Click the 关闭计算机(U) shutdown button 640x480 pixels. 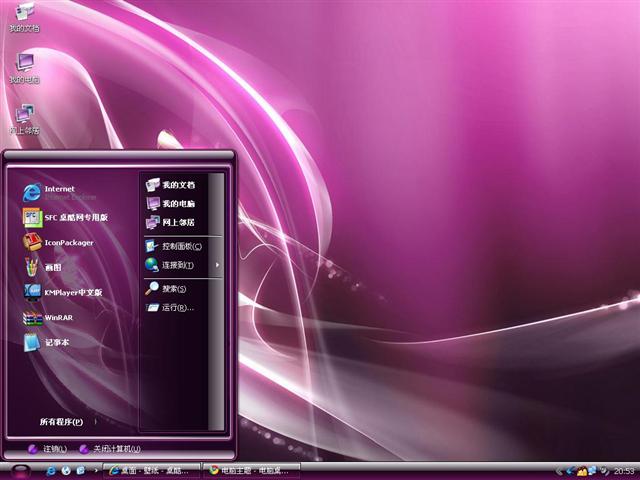(110, 449)
